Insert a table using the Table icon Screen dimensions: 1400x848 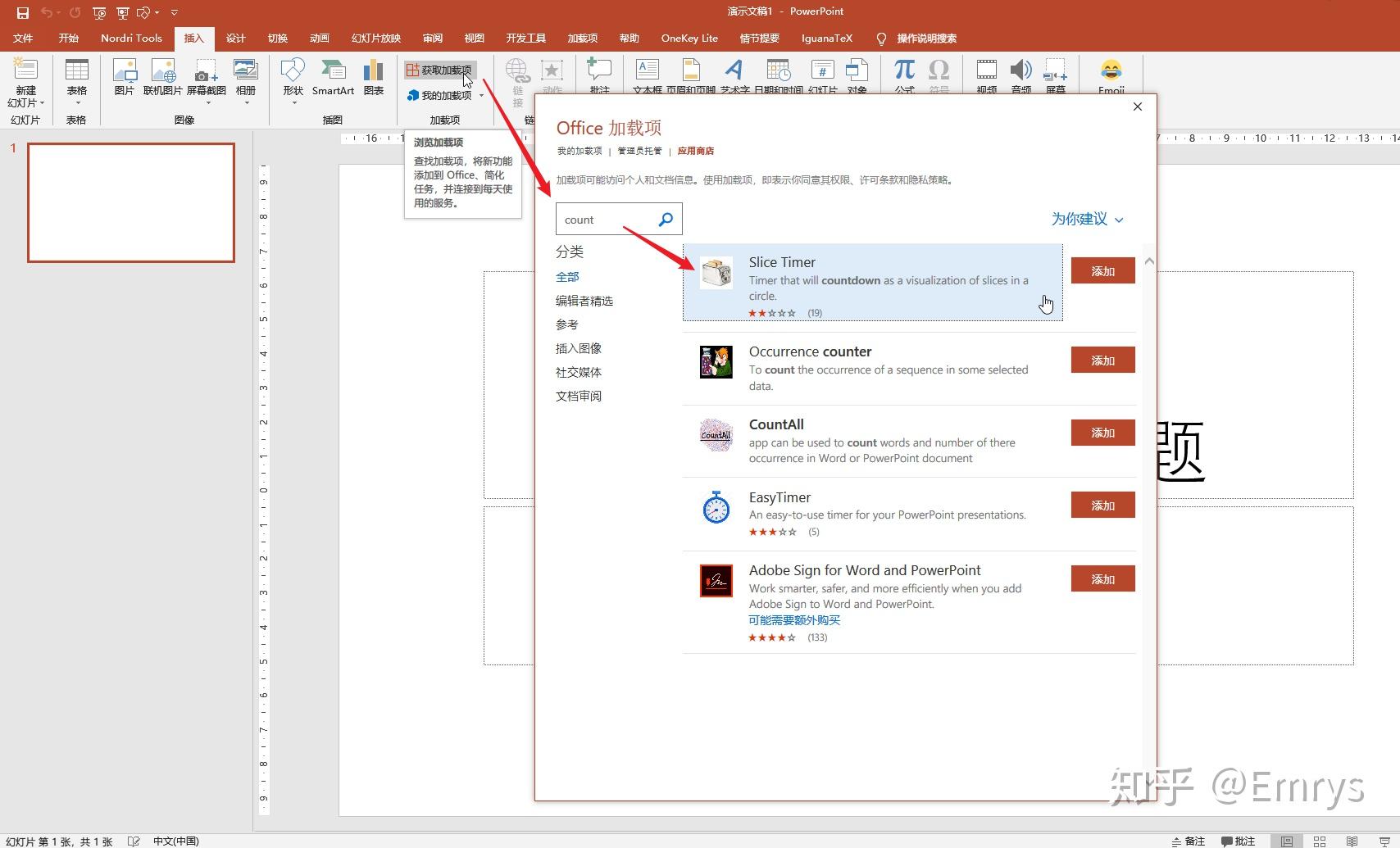77,70
